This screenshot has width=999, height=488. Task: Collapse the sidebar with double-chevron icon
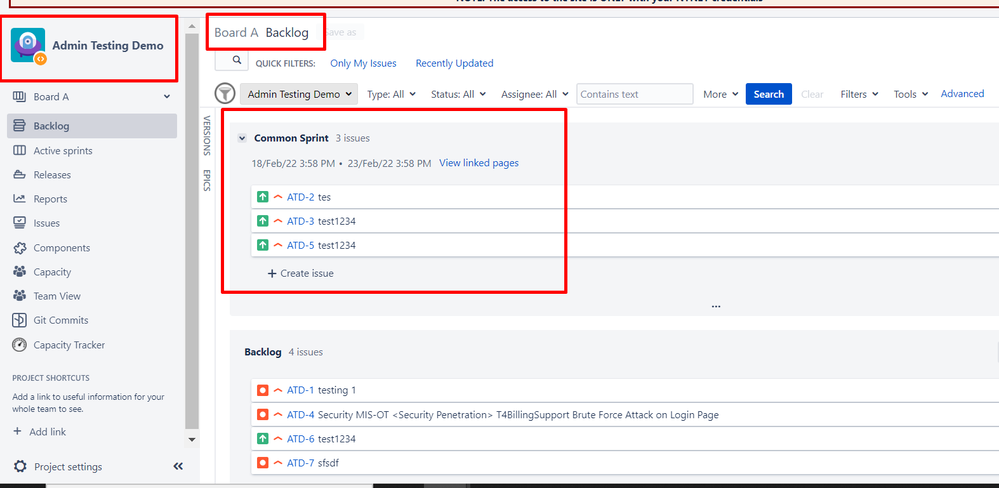coord(178,466)
